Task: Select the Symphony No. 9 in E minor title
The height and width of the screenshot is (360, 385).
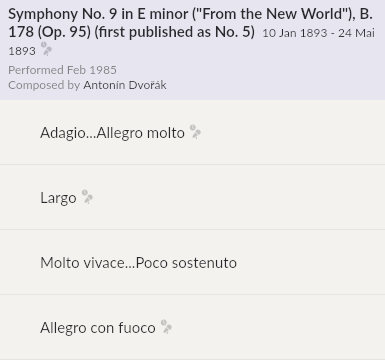Action: [x=190, y=23]
